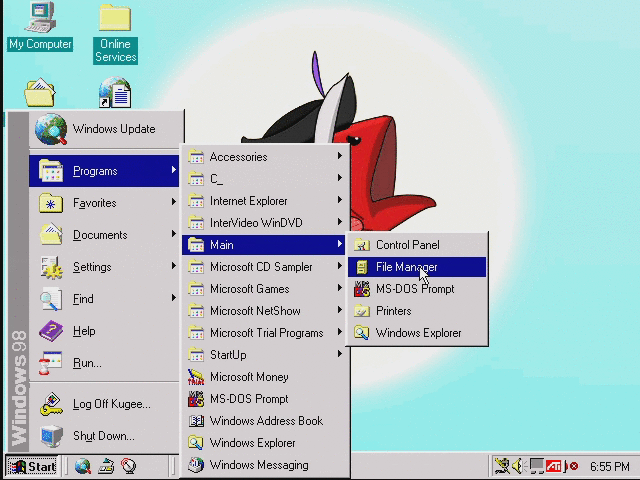Expand Microsoft Trial Programs group

click(x=263, y=333)
